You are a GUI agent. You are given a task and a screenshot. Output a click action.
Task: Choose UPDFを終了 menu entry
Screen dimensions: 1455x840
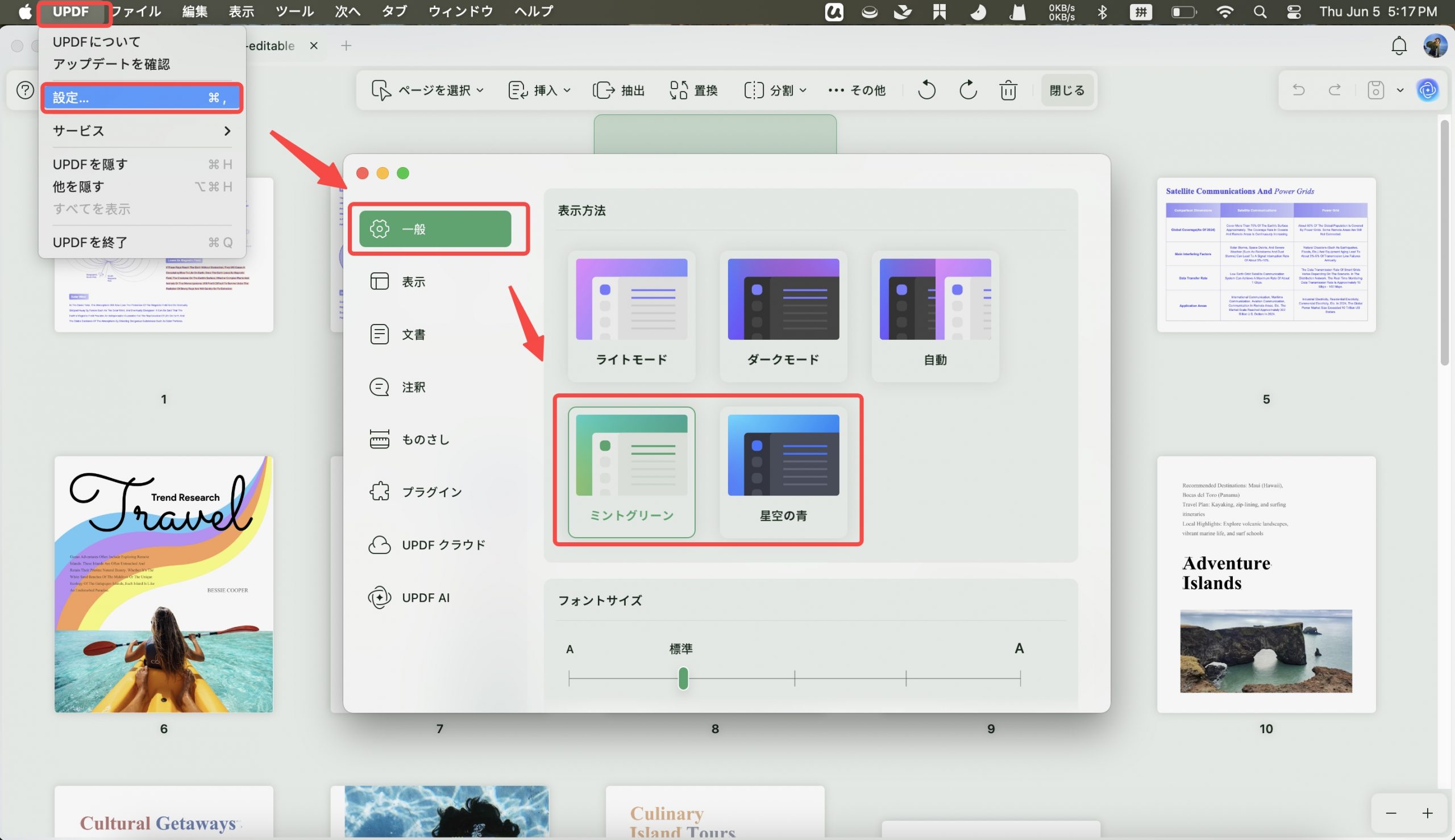pos(142,242)
